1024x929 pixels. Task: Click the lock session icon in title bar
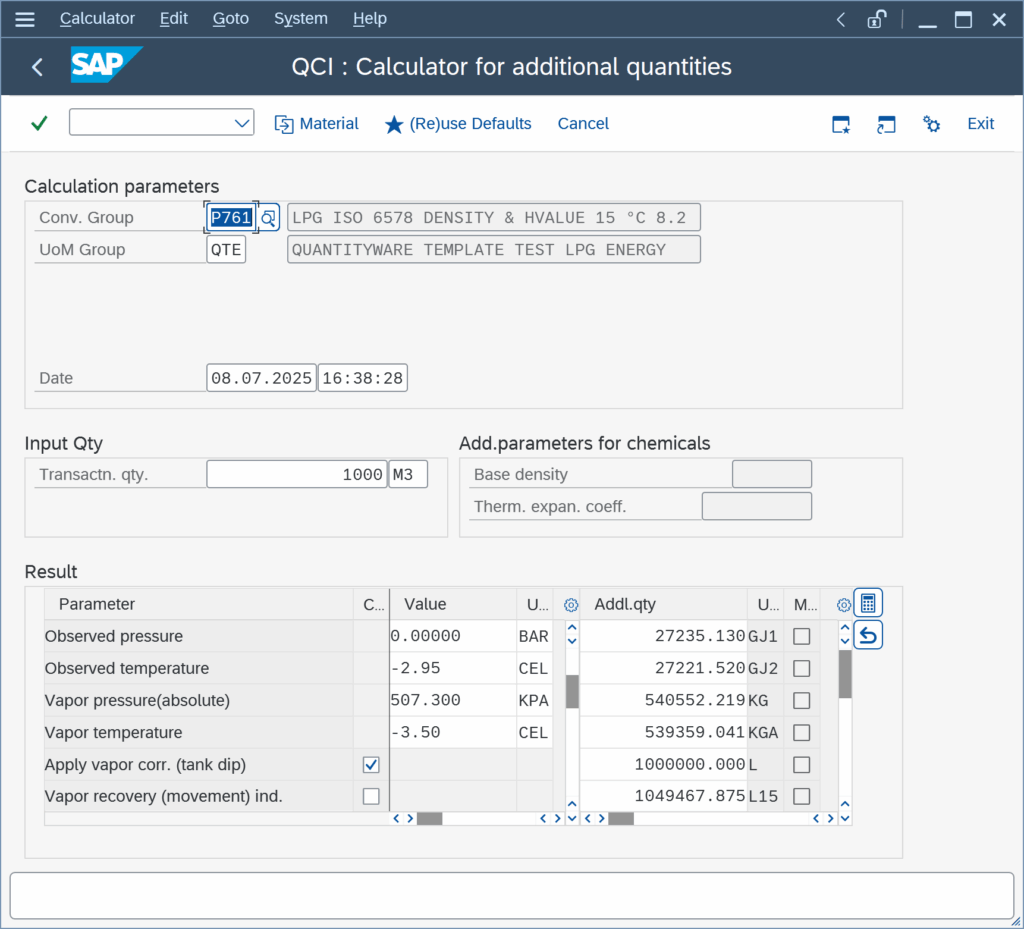(876, 19)
